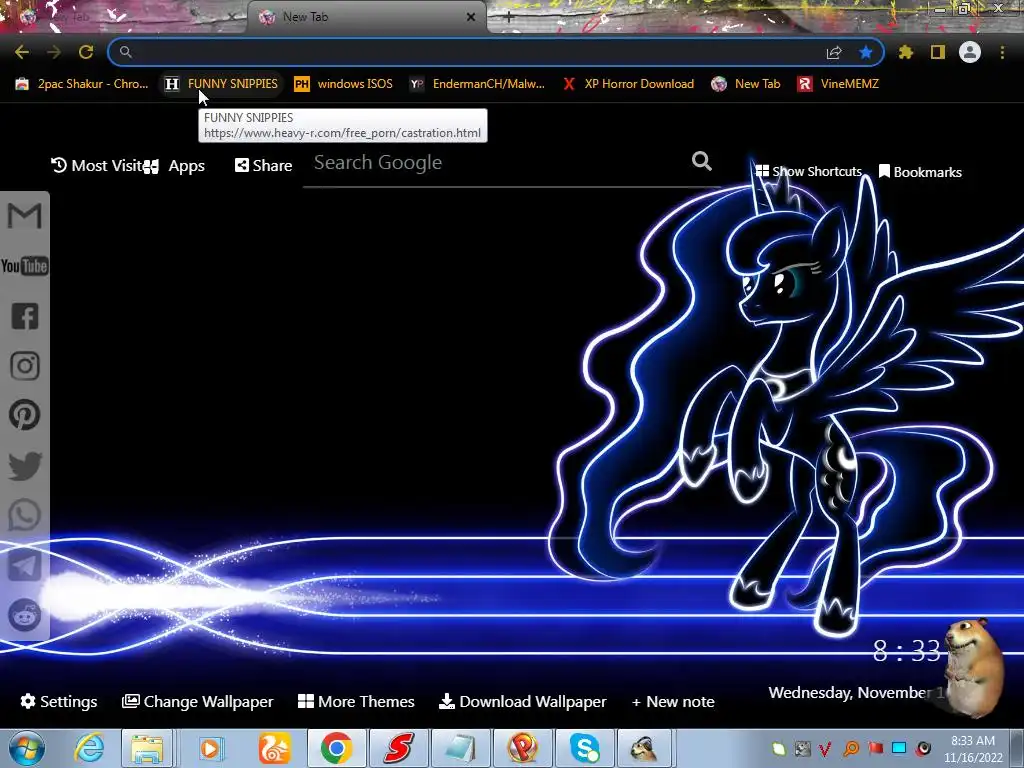Screen dimensions: 1024x768
Task: Switch to the first browser tab
Action: click(124, 17)
